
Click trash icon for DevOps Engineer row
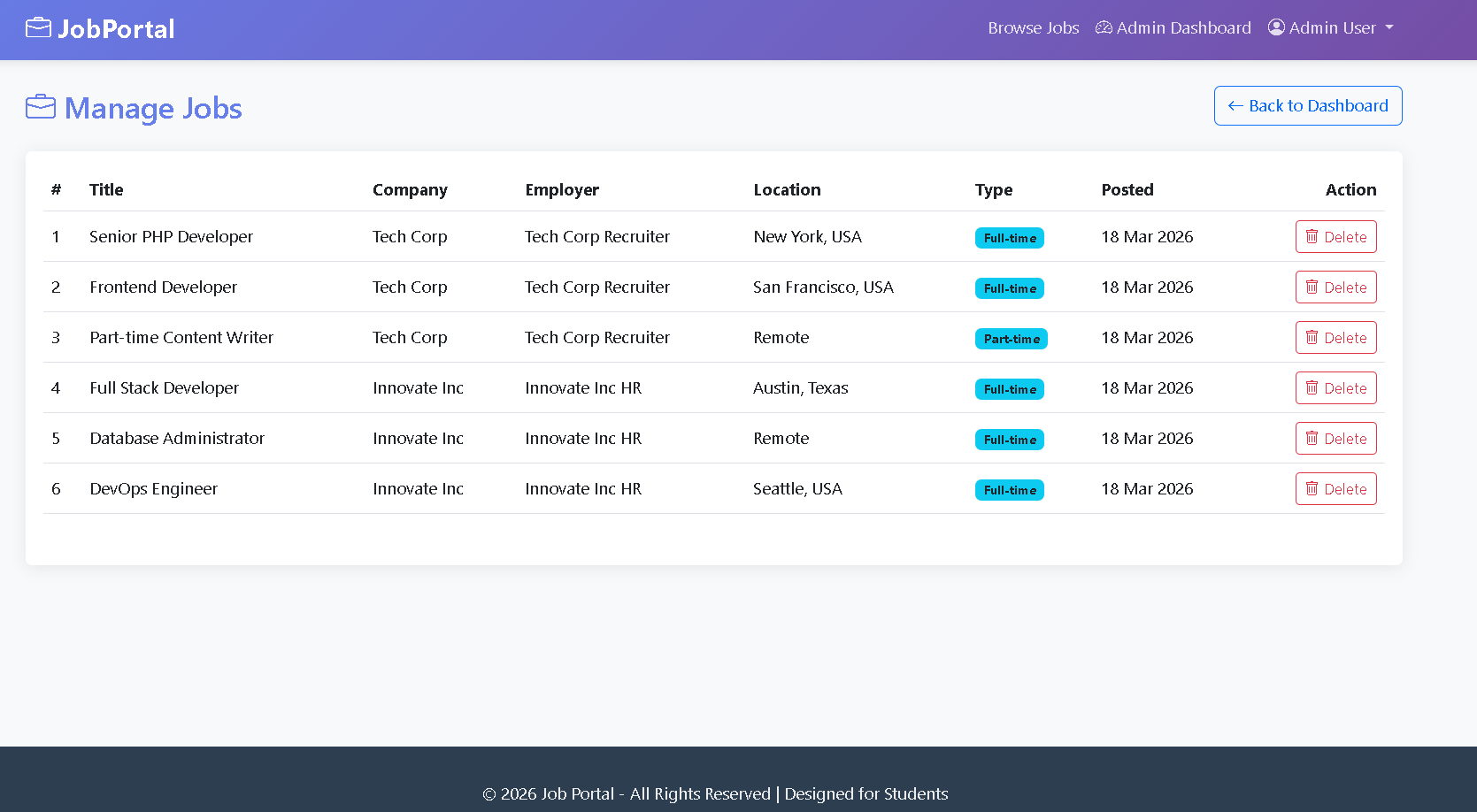click(x=1312, y=488)
